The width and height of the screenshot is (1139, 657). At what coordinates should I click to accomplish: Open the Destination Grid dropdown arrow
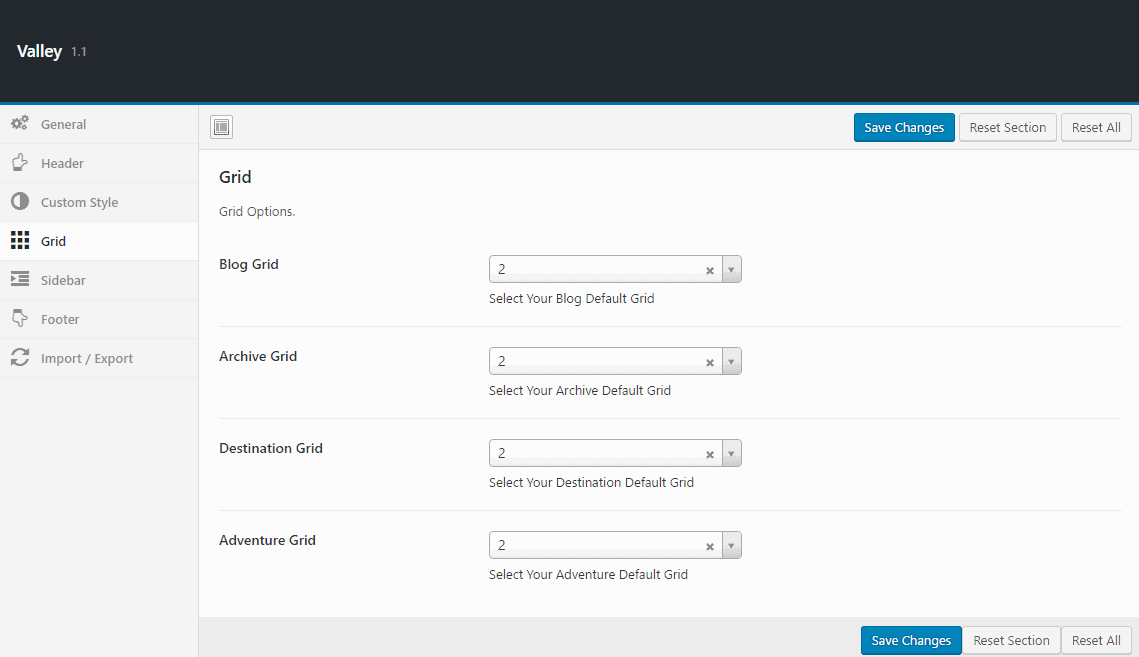point(731,454)
